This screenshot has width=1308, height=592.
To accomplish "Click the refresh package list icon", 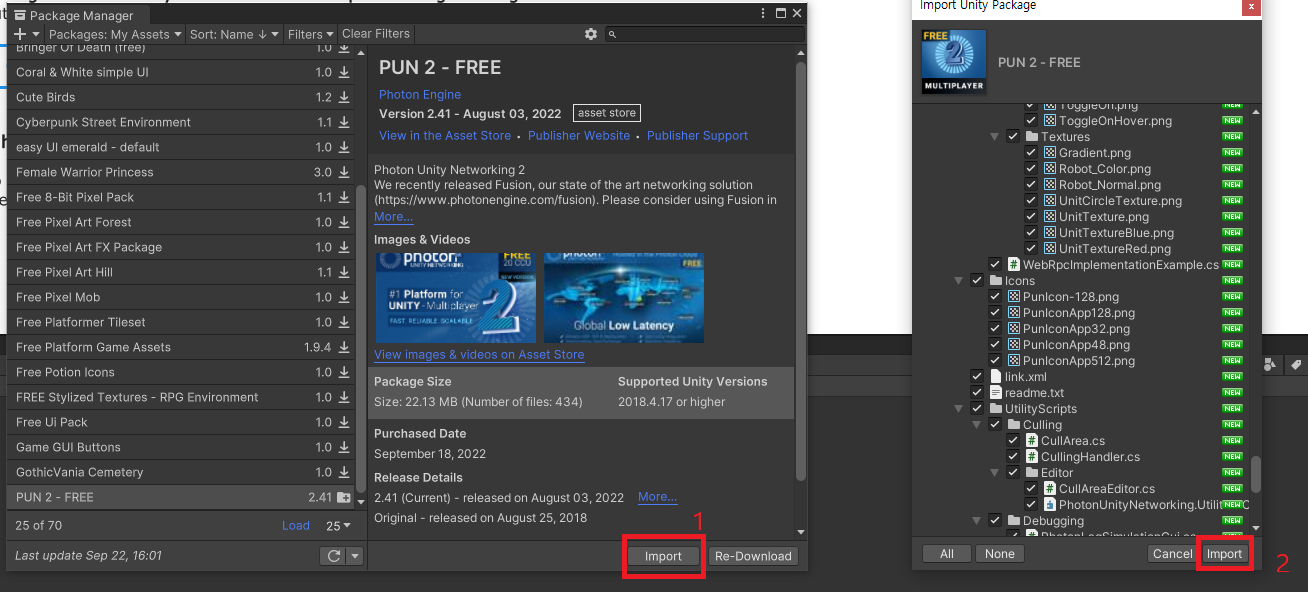I will 334,556.
